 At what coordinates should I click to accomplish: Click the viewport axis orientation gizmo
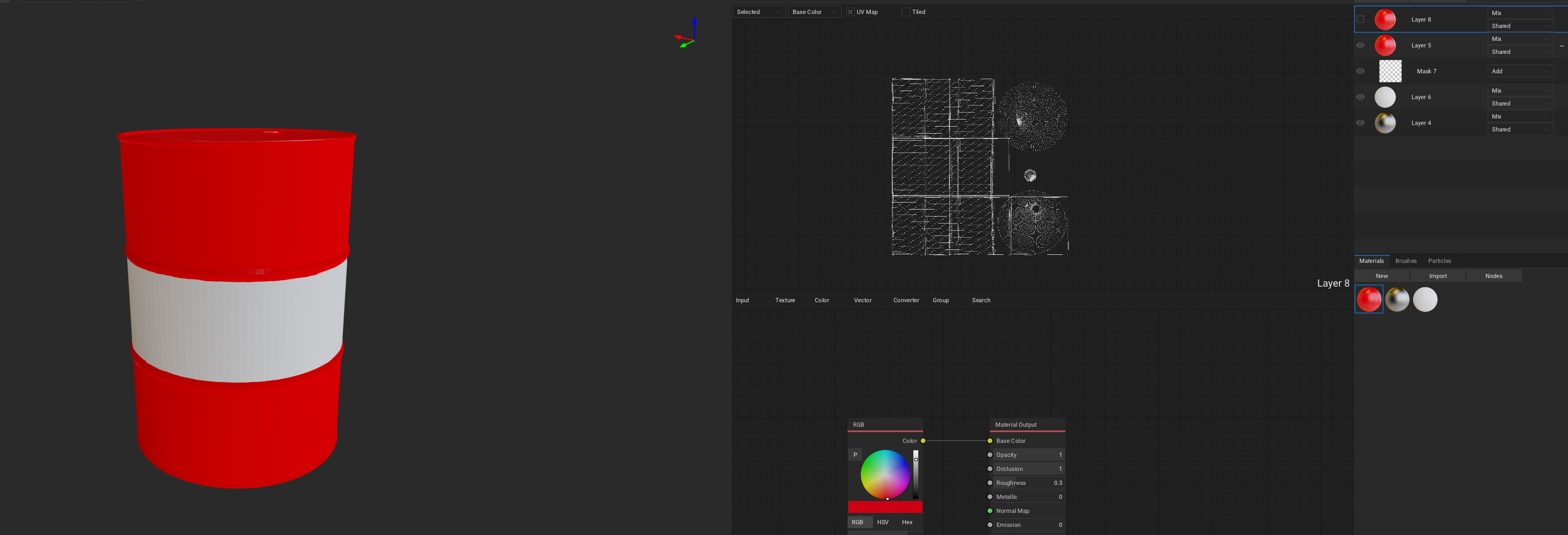(x=686, y=33)
